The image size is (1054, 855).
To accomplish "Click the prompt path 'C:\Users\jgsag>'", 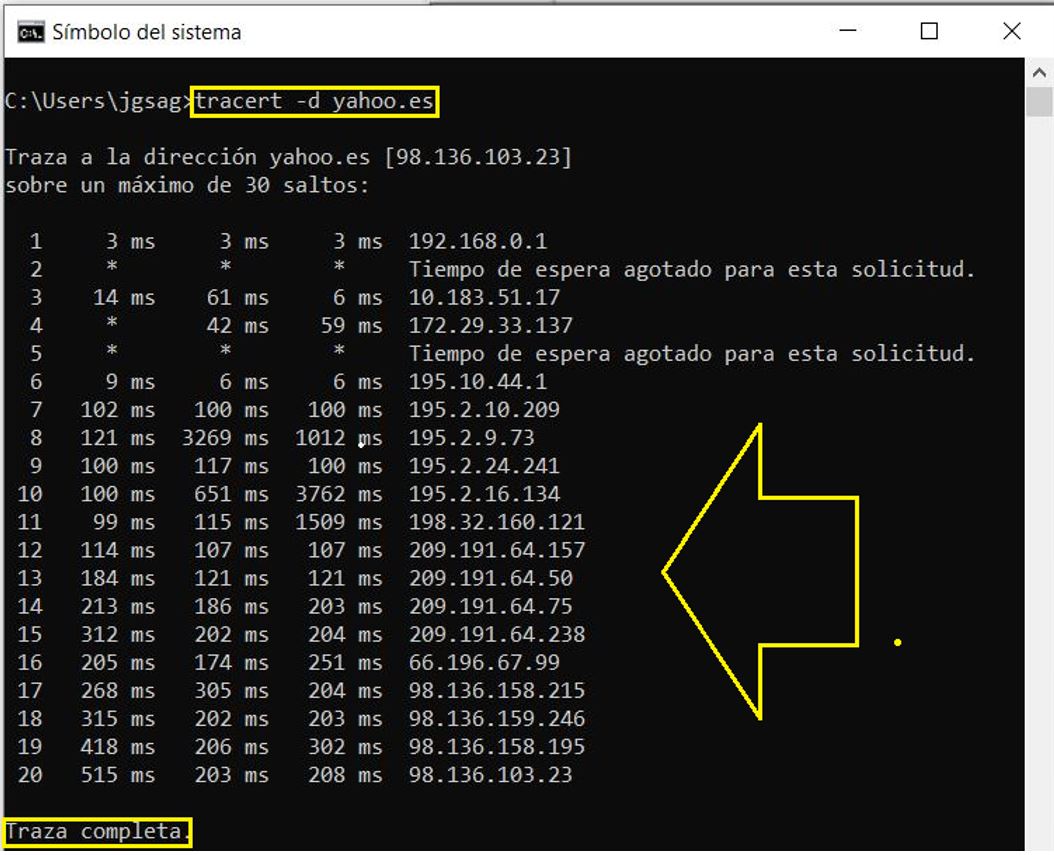I will click(98, 101).
